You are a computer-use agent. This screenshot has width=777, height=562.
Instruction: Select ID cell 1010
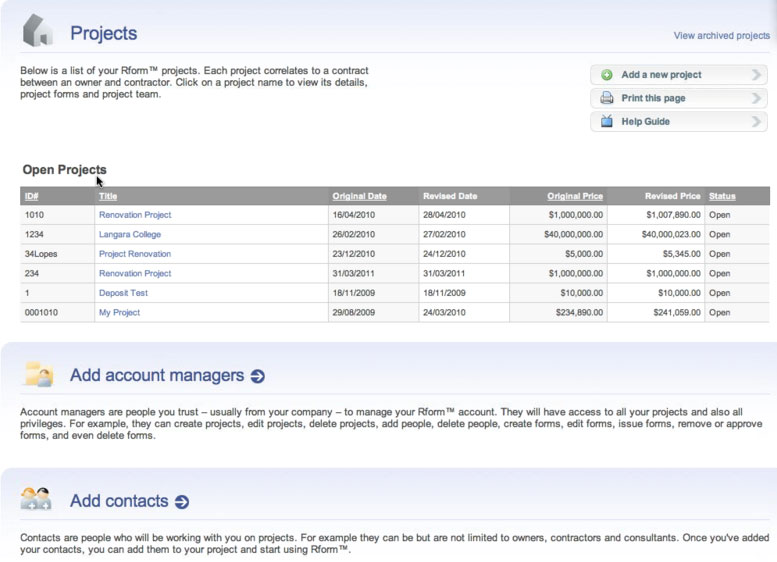pos(34,215)
